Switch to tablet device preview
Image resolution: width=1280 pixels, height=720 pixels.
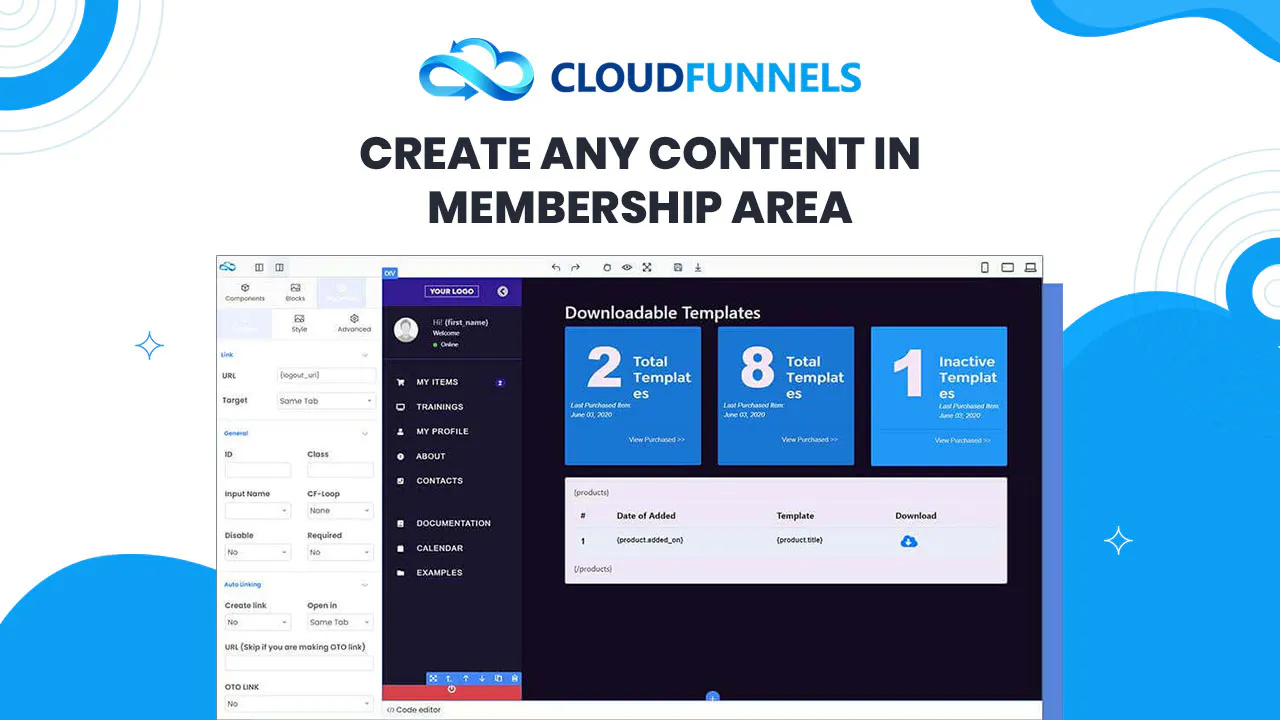1007,267
